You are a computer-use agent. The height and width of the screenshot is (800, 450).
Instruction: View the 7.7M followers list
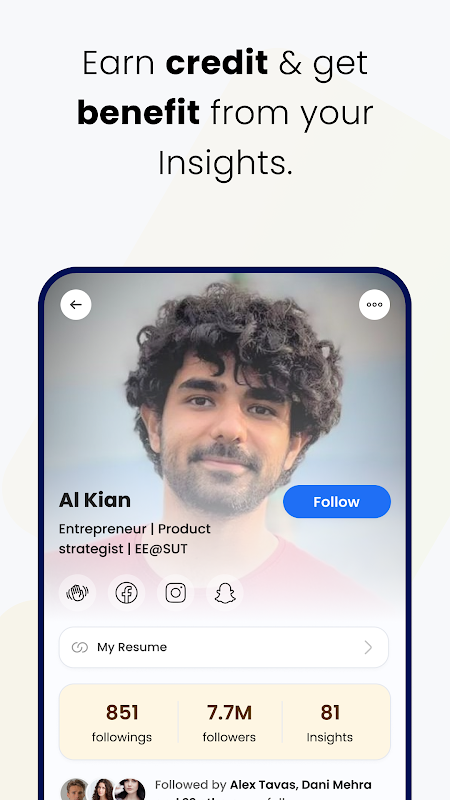click(229, 723)
